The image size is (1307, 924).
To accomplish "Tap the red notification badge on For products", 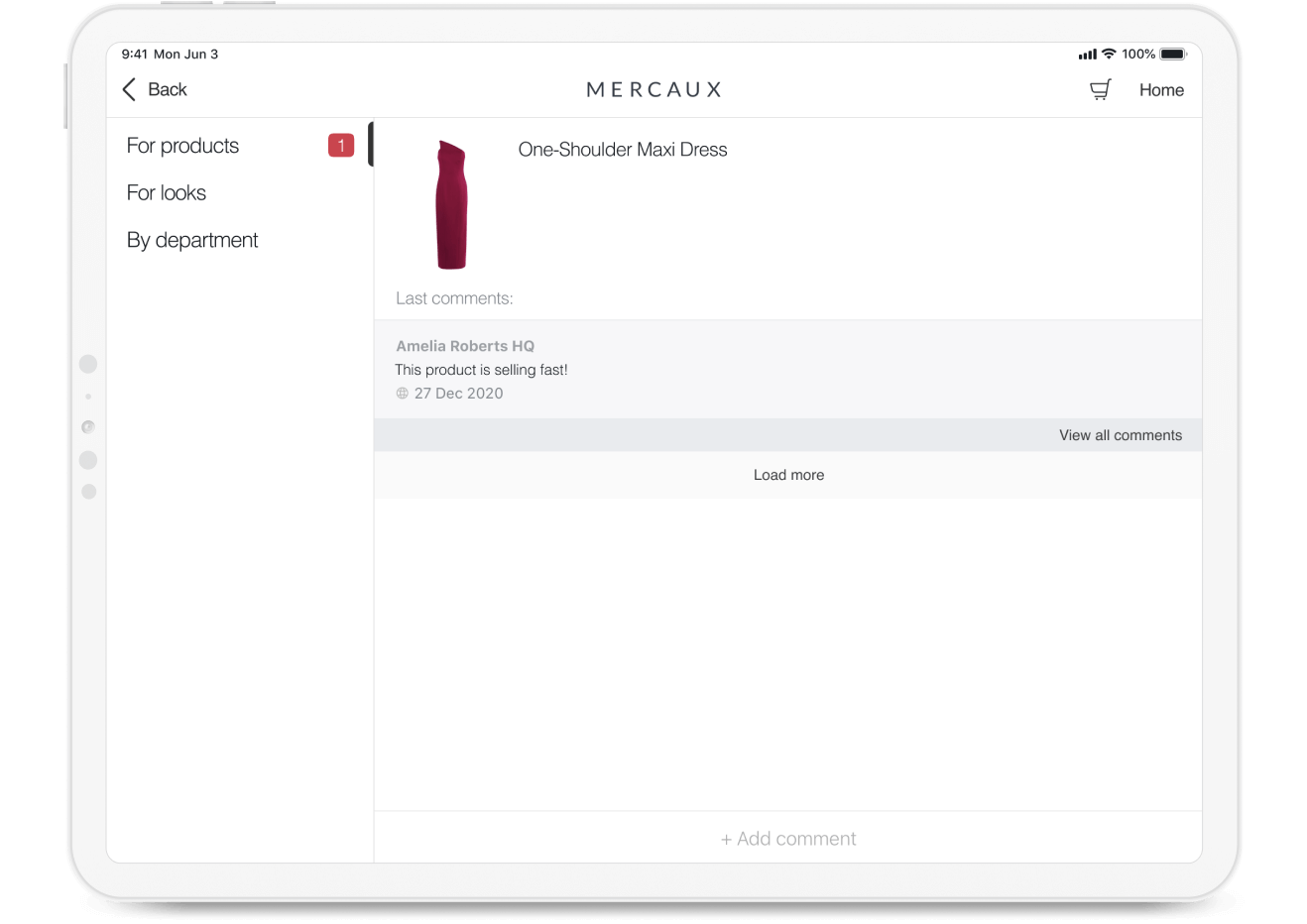I will 340,146.
